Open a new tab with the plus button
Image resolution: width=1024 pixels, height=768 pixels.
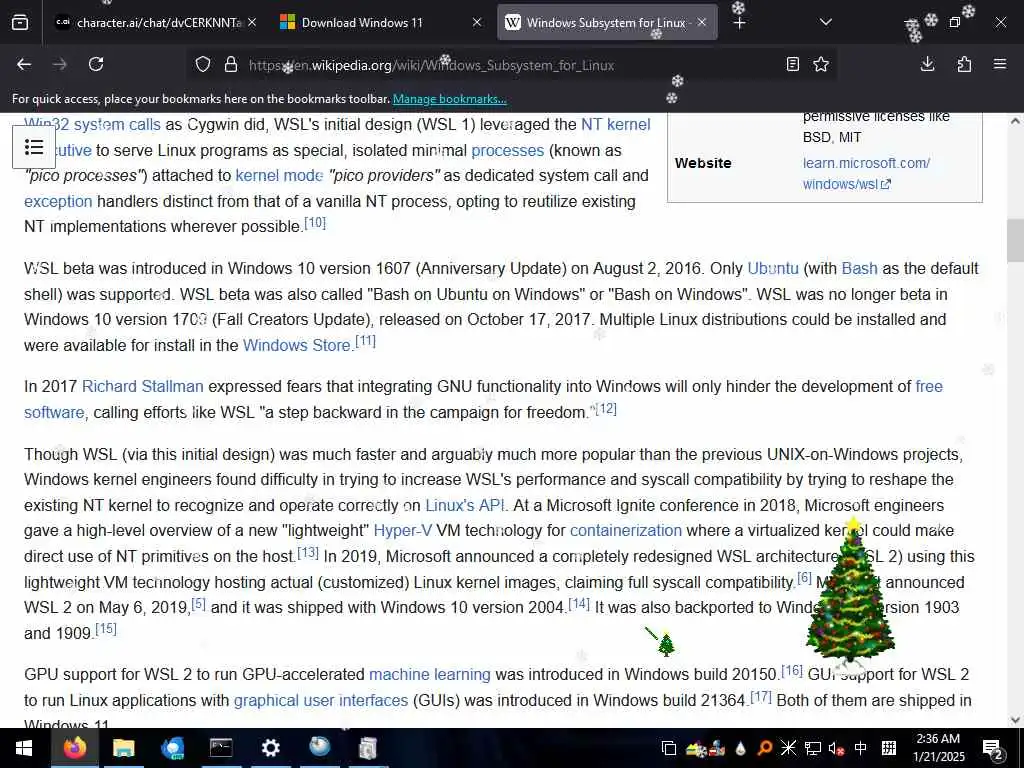(739, 23)
